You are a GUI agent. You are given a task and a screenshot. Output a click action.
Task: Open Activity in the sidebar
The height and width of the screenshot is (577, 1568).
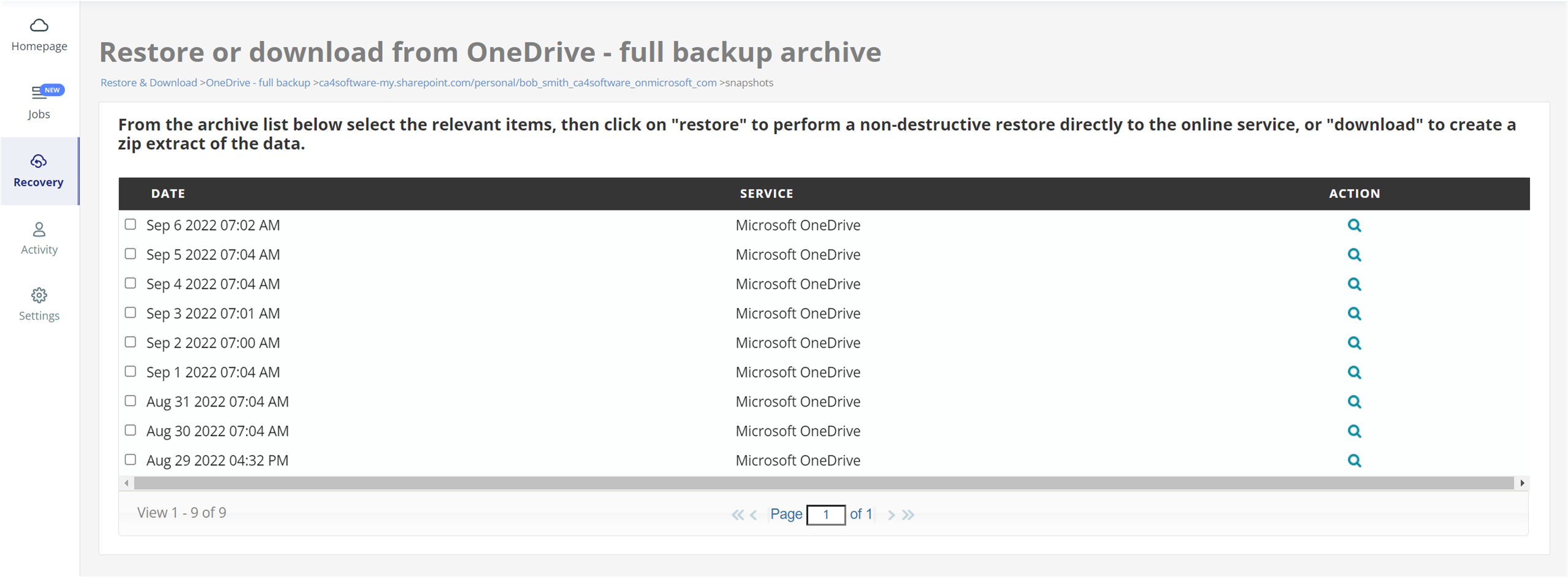coord(39,239)
